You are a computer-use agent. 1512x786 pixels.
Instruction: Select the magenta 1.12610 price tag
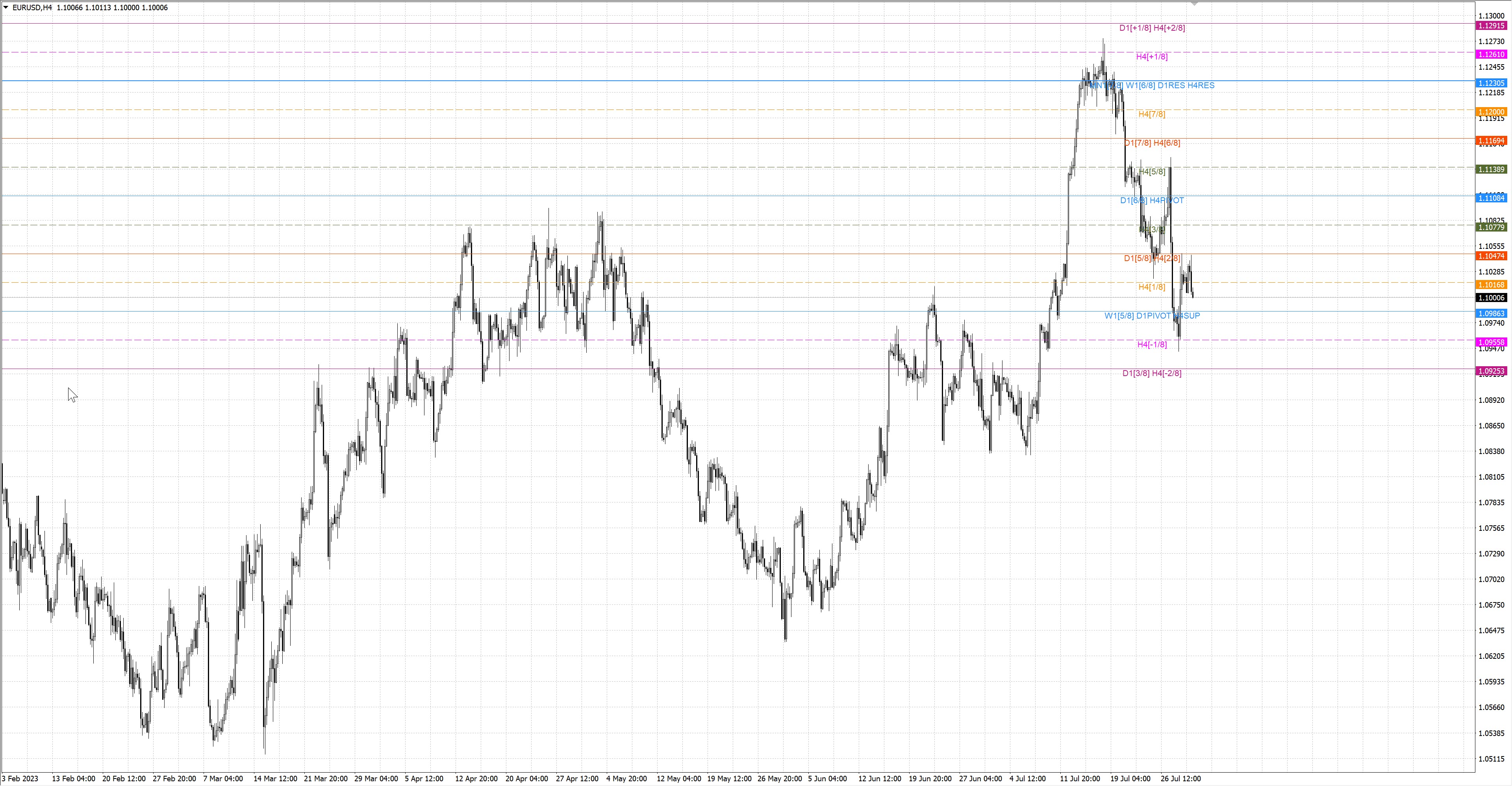pyautogui.click(x=1491, y=55)
